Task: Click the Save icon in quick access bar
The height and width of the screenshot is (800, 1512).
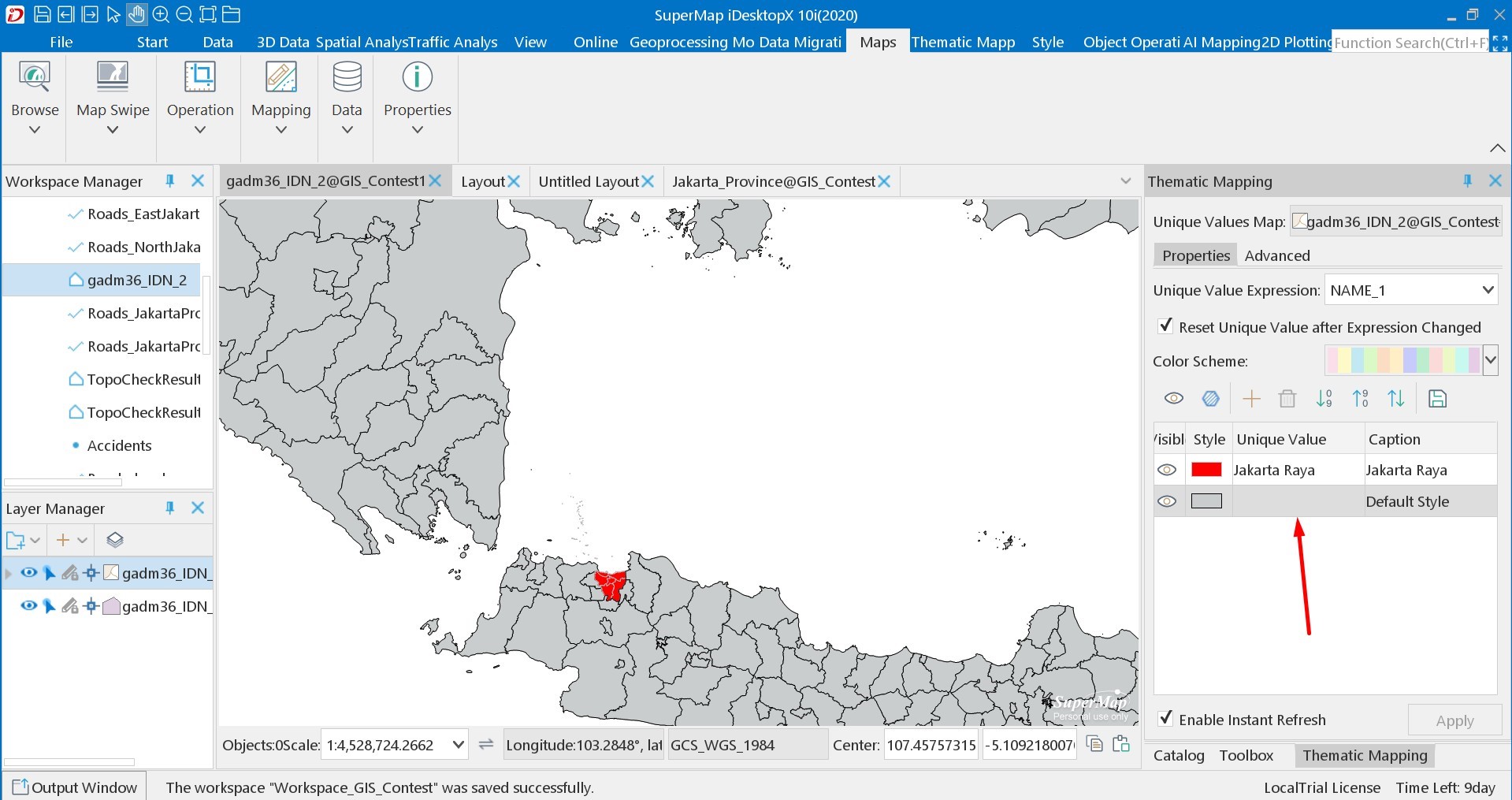Action: pyautogui.click(x=43, y=14)
